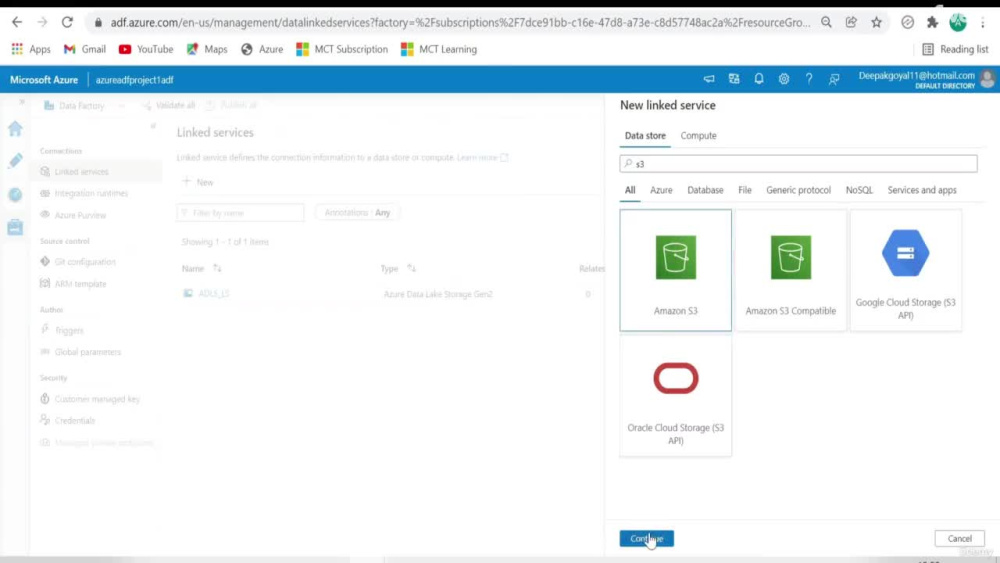Filter connectors by the Azure category
The height and width of the screenshot is (563, 1000).
[x=661, y=190]
